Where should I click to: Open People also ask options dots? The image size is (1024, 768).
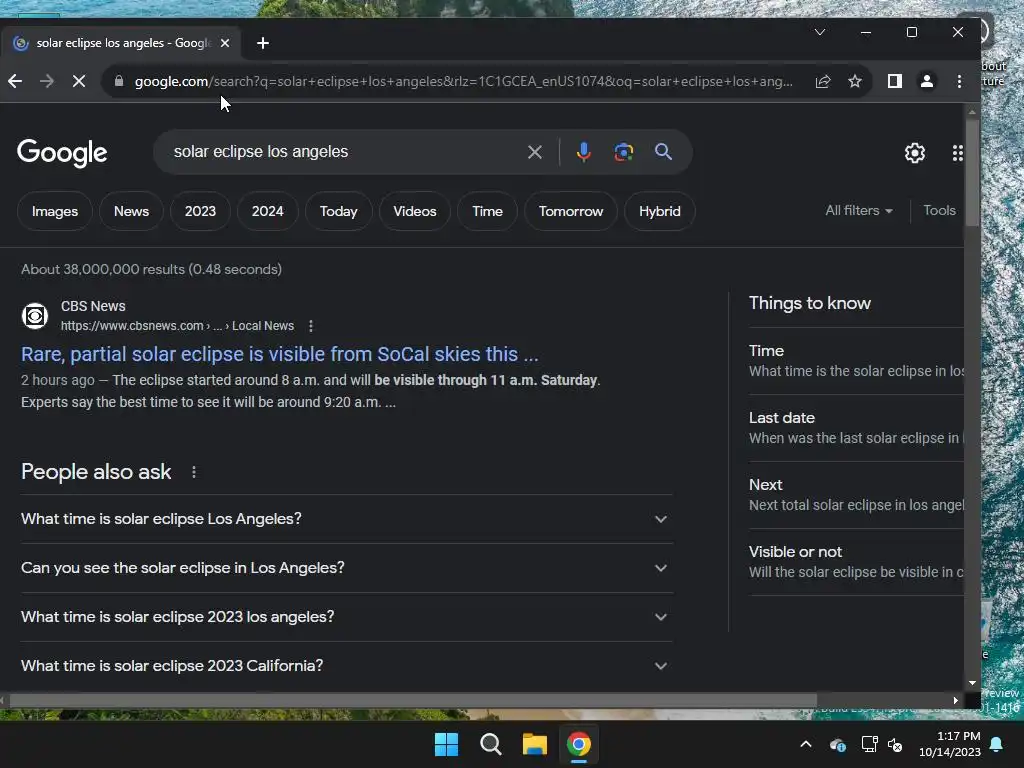[x=194, y=472]
